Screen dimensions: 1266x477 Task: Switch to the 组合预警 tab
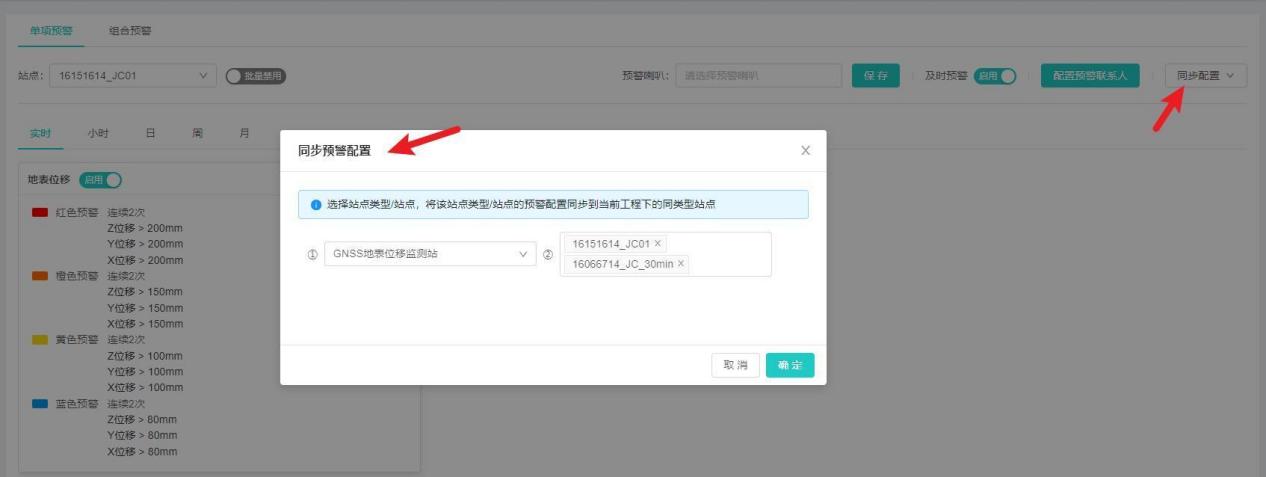[x=130, y=30]
